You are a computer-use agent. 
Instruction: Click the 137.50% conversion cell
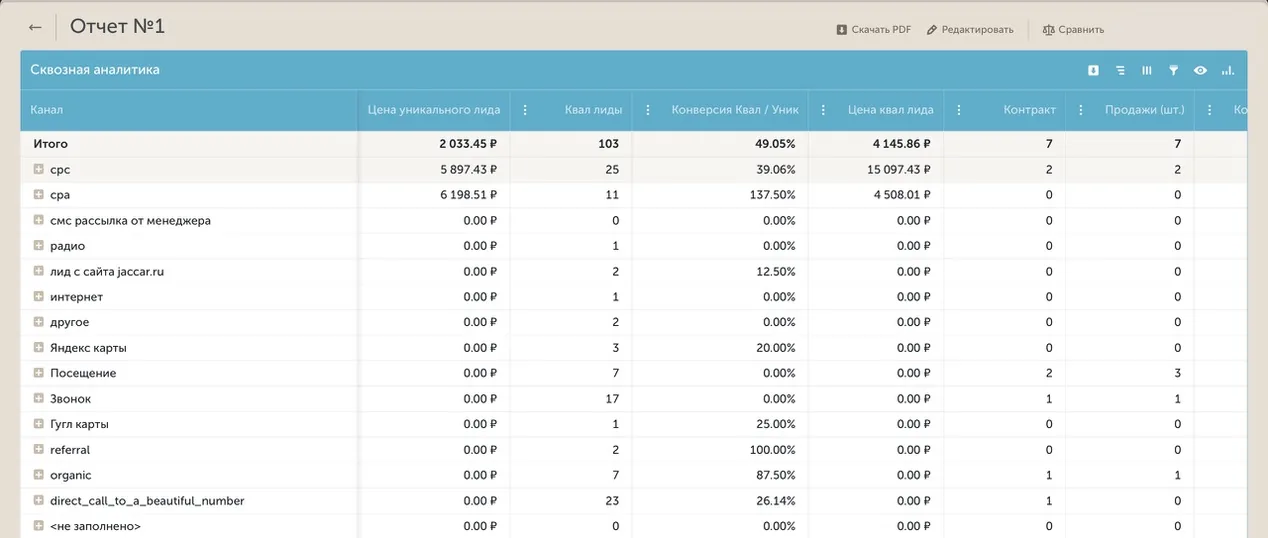tap(773, 195)
